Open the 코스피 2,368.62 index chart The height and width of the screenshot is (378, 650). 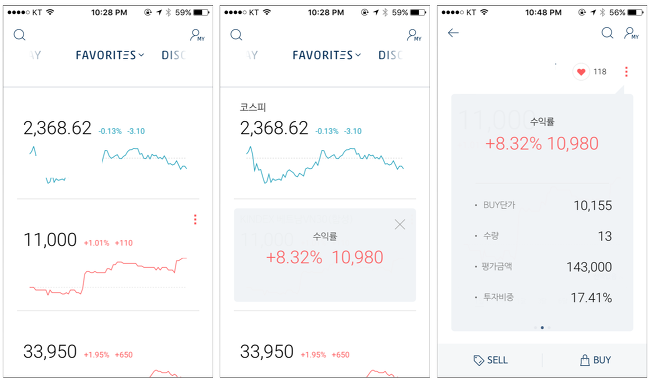[x=325, y=143]
